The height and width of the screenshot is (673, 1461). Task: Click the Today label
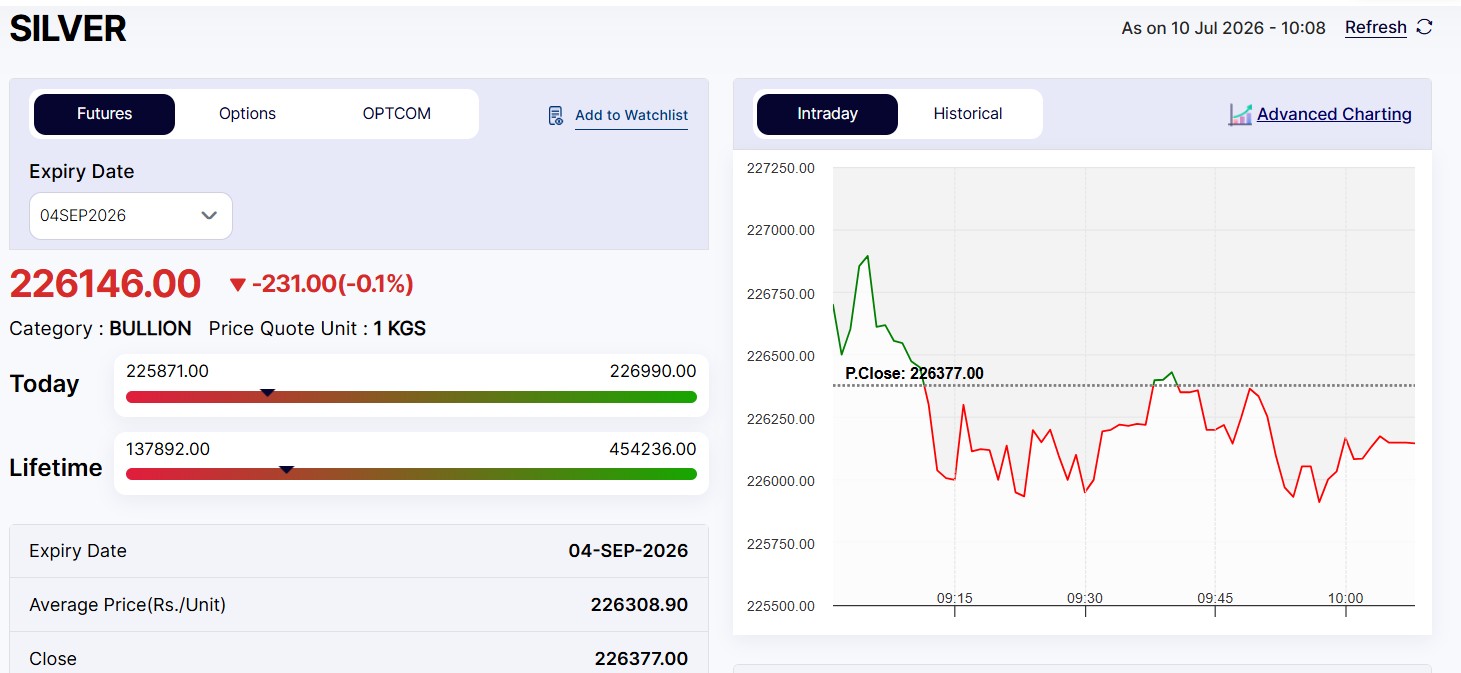pos(44,384)
